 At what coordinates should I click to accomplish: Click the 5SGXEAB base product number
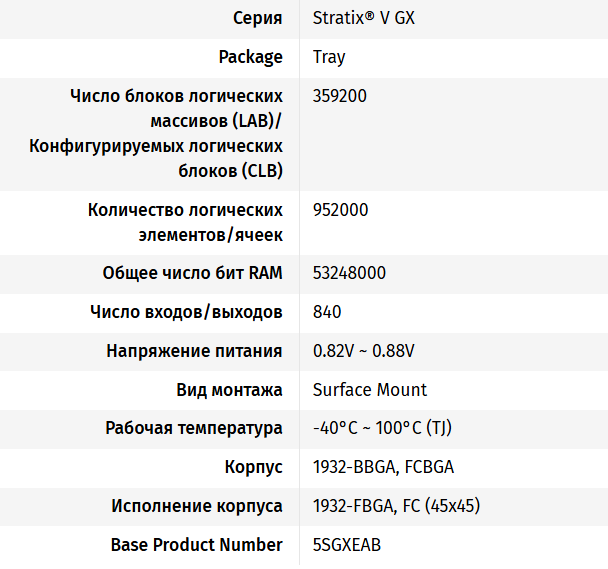[x=346, y=545]
